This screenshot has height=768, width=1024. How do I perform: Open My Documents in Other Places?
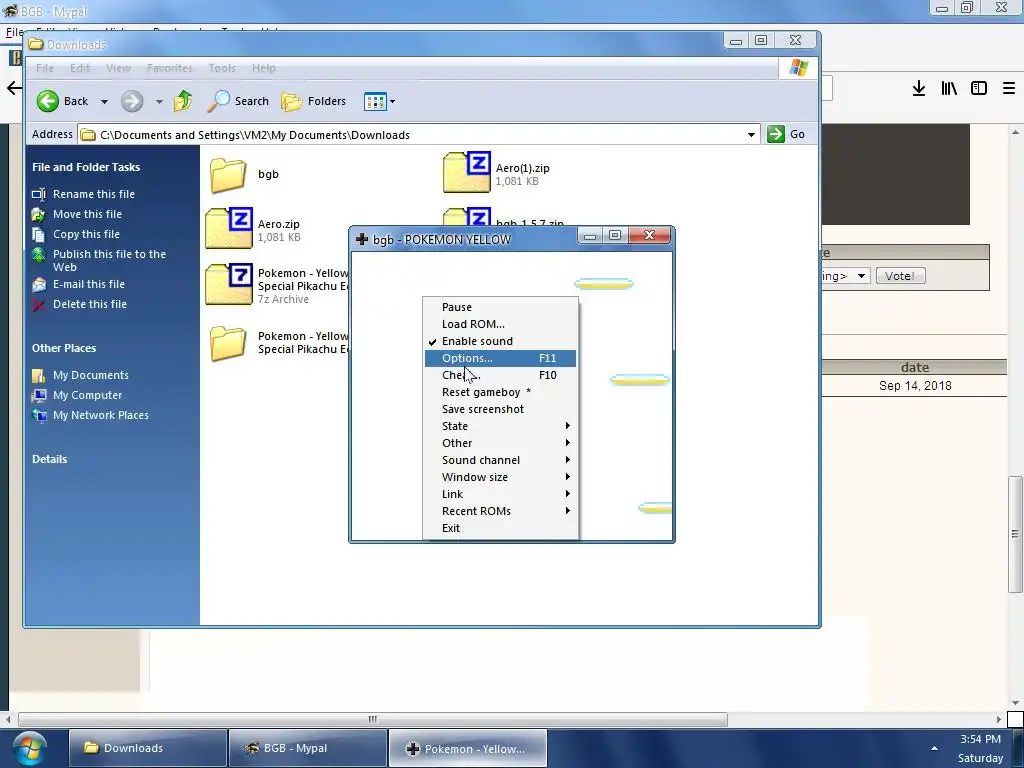91,376
